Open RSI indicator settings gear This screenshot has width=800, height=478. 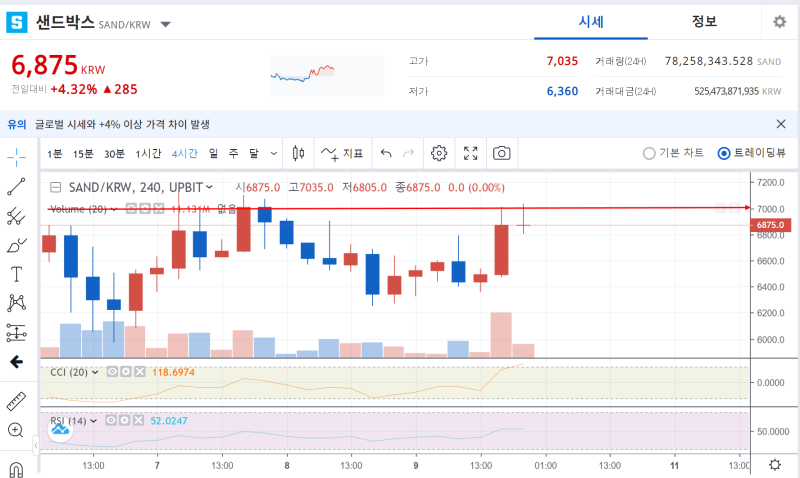pos(125,420)
